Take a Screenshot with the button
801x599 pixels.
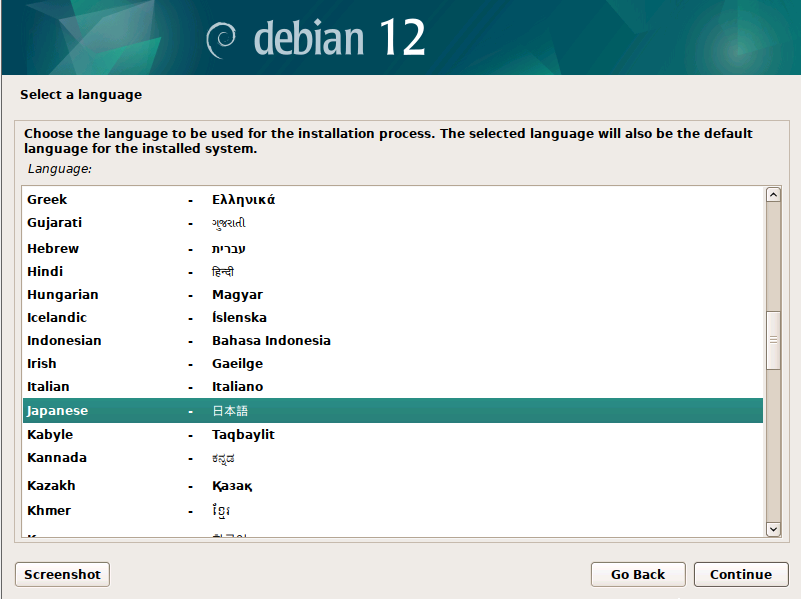pyautogui.click(x=62, y=574)
